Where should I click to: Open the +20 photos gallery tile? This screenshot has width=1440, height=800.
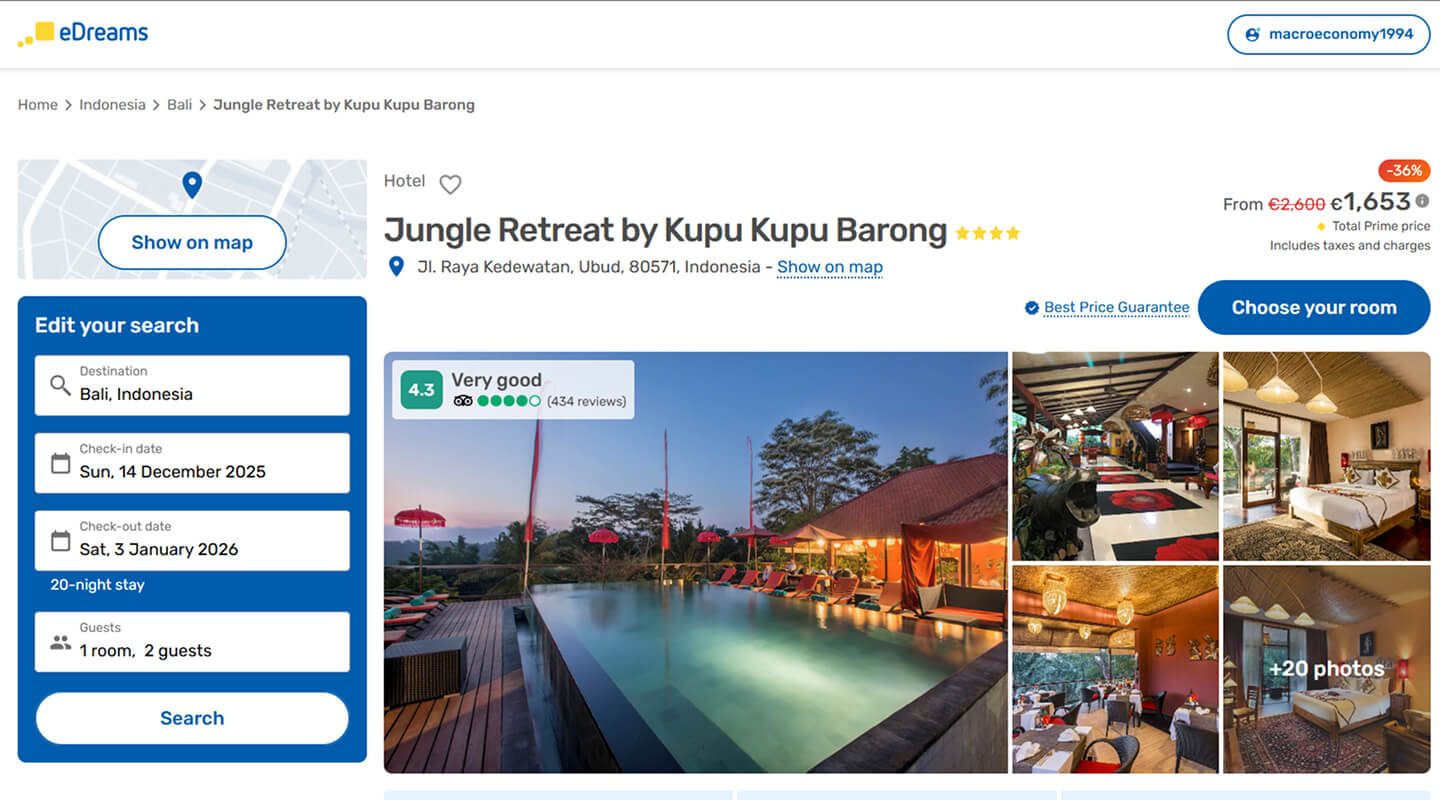coord(1327,669)
